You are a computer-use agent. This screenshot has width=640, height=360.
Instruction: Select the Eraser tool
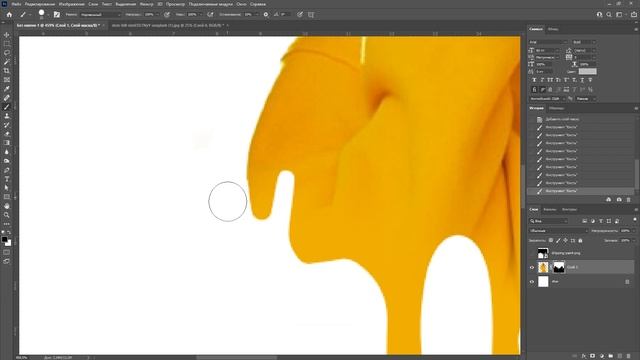(7, 134)
